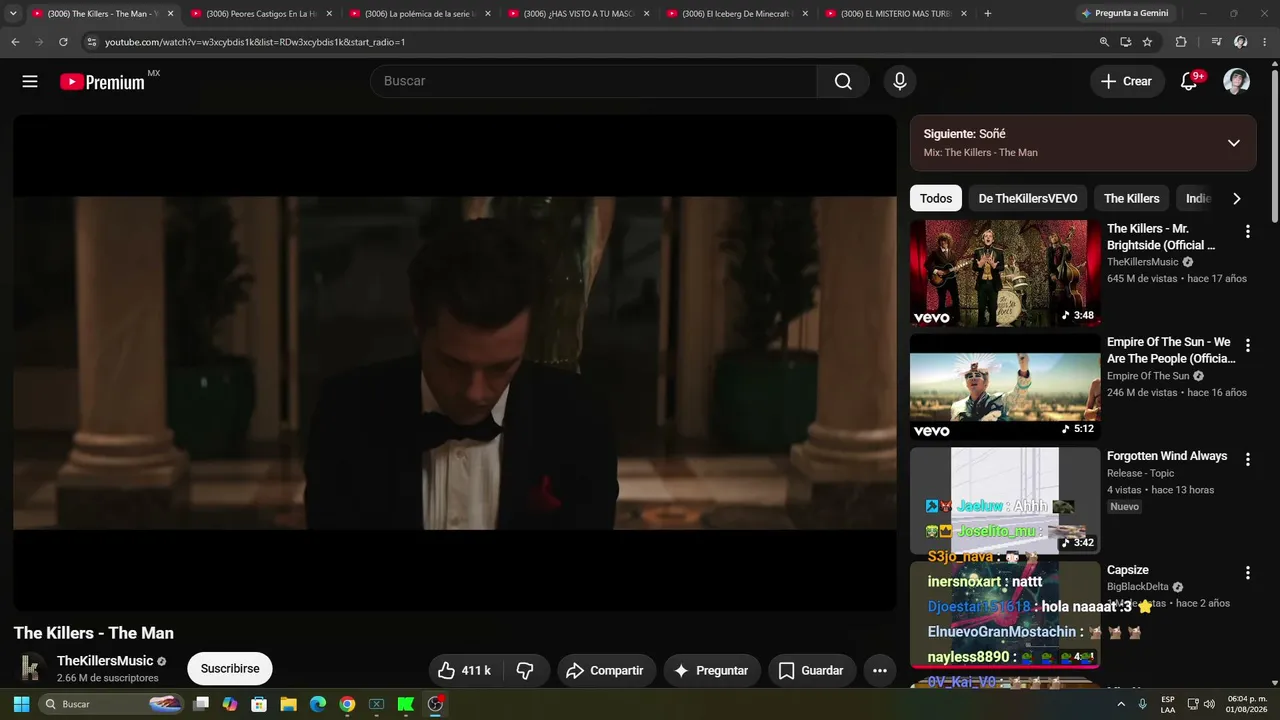Open Google Chrome from the taskbar

tap(347, 704)
